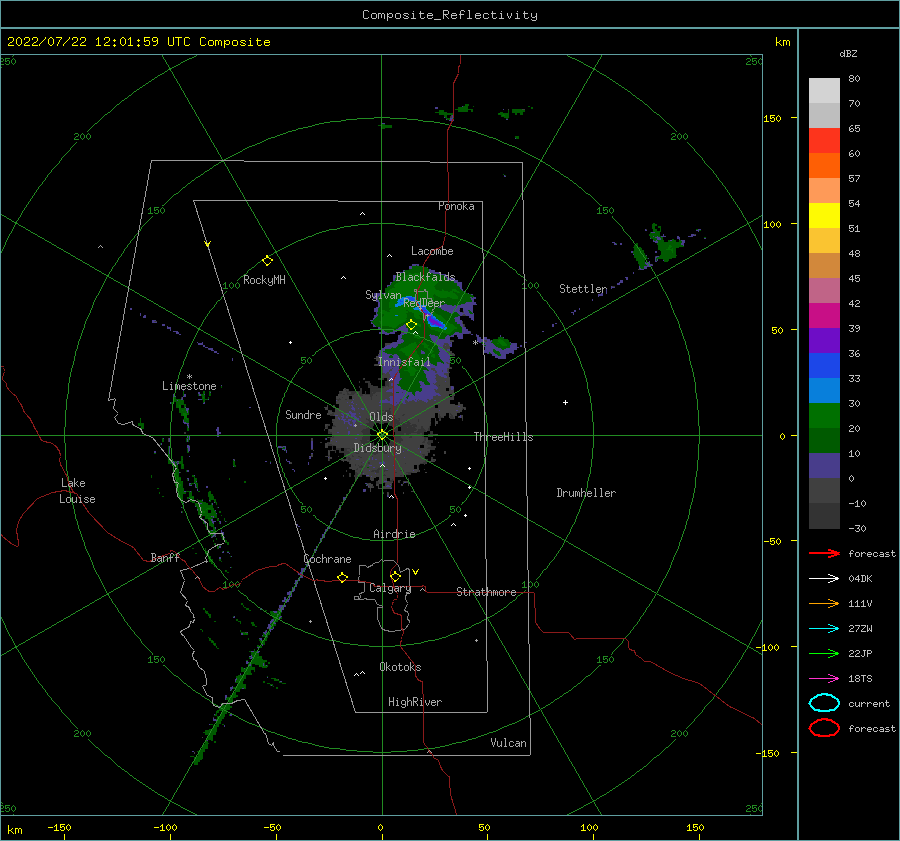
Task: Select the 51 dBZ yellow color swatch
Action: point(824,215)
